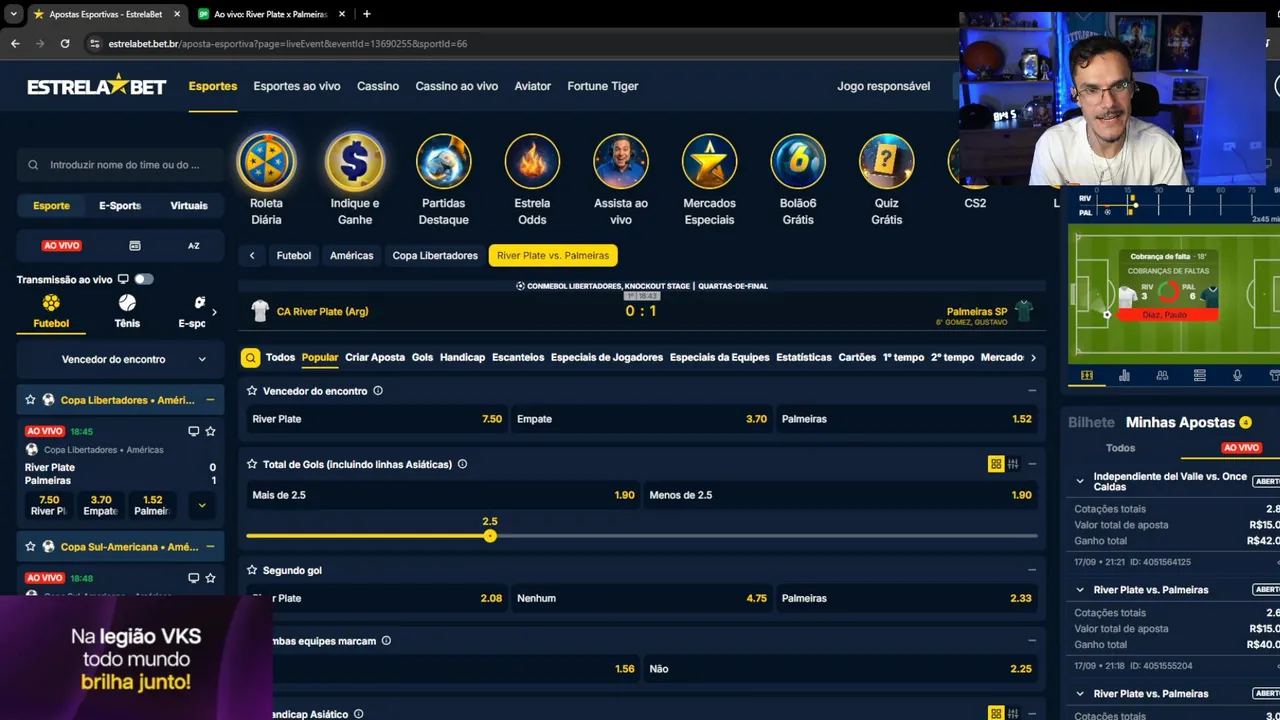This screenshot has width=1280, height=720.
Task: Collapse the Vencedor do encontro market
Action: coord(1032,391)
